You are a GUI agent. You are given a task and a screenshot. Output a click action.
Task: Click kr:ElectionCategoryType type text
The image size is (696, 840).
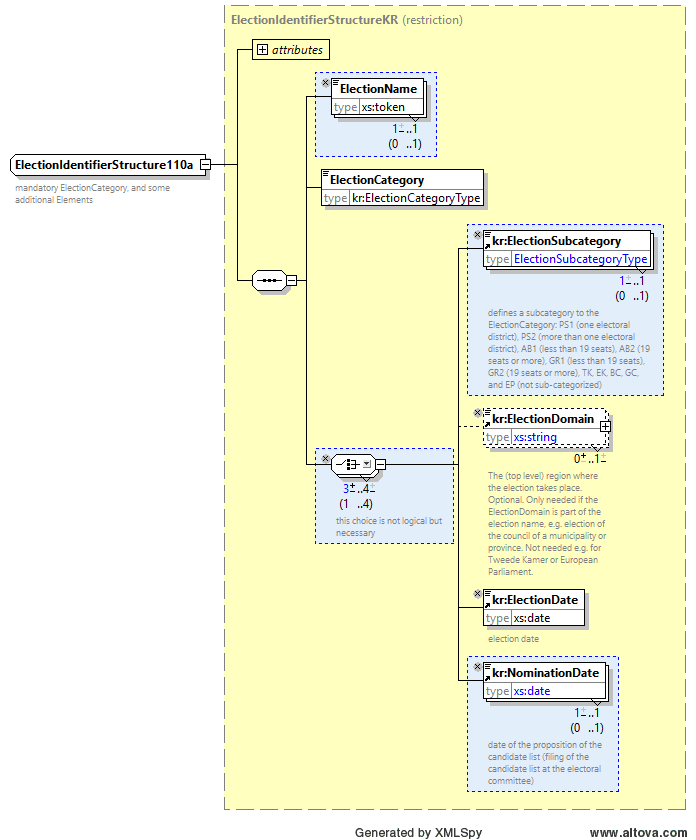416,198
